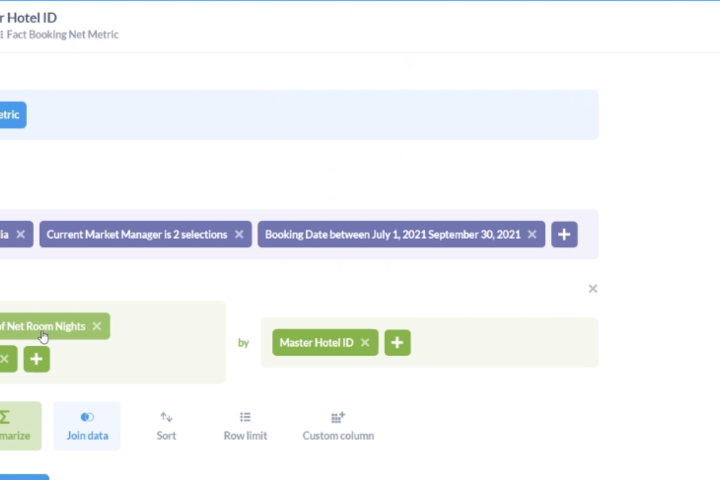Viewport: 720px width, 480px height.
Task: Click the Fact Booking Net Metric table link
Action: pos(60,34)
